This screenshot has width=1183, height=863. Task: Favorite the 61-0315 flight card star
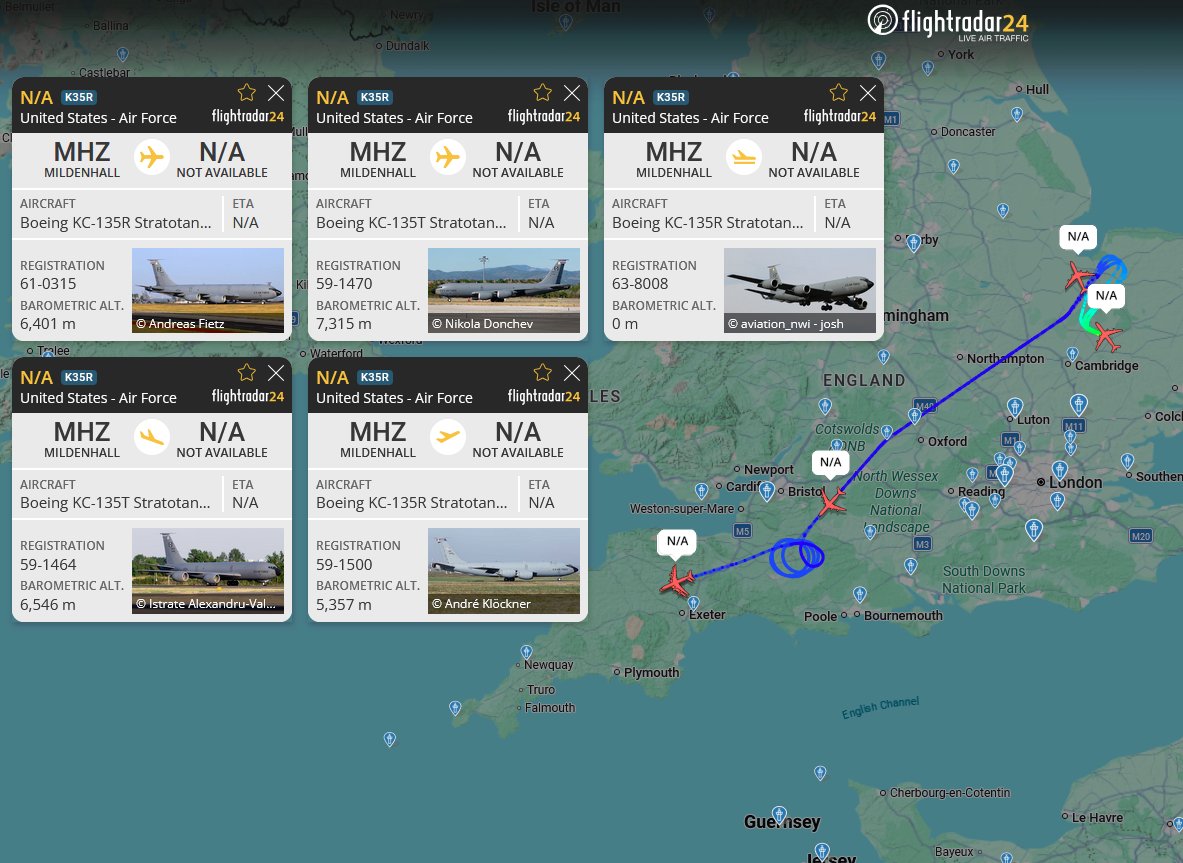point(247,93)
